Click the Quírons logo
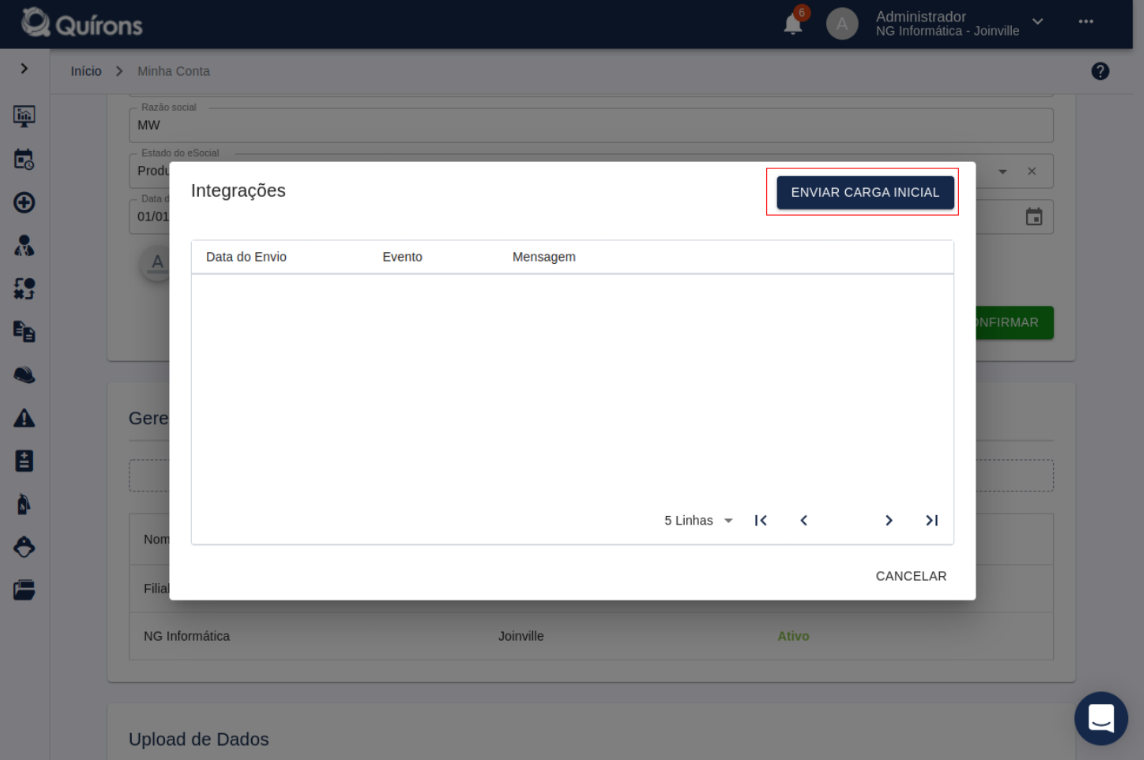1144x760 pixels. 82,24
